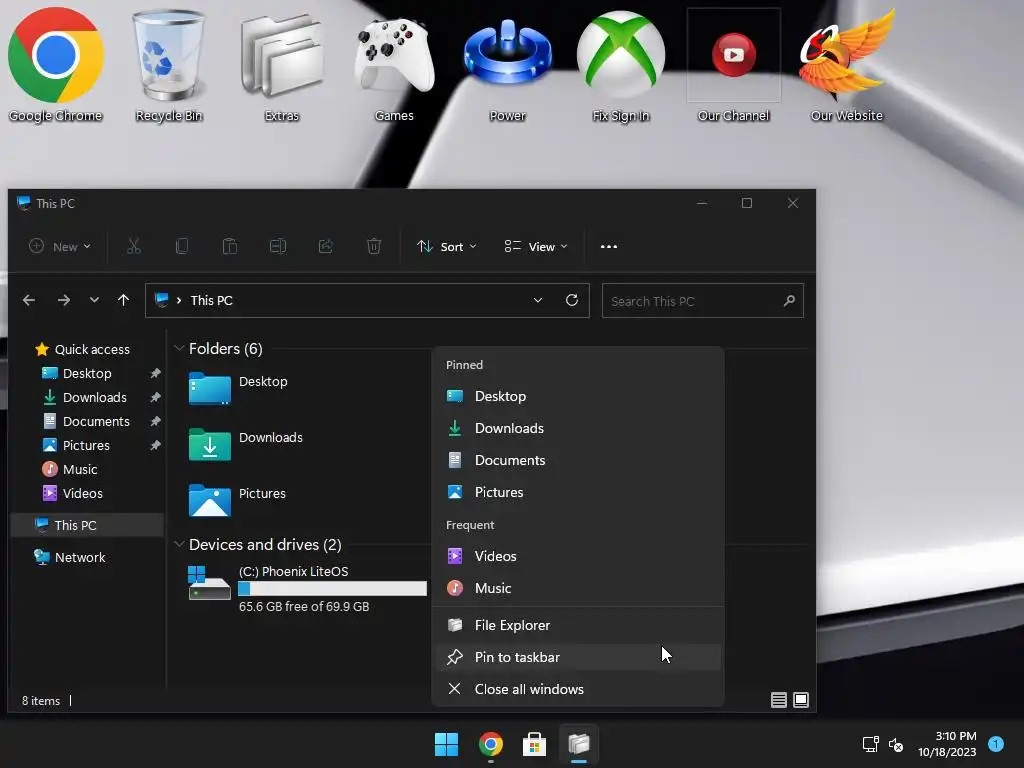Screen dimensions: 1024x768
Task: Open the New dropdown menu
Action: pos(60,246)
